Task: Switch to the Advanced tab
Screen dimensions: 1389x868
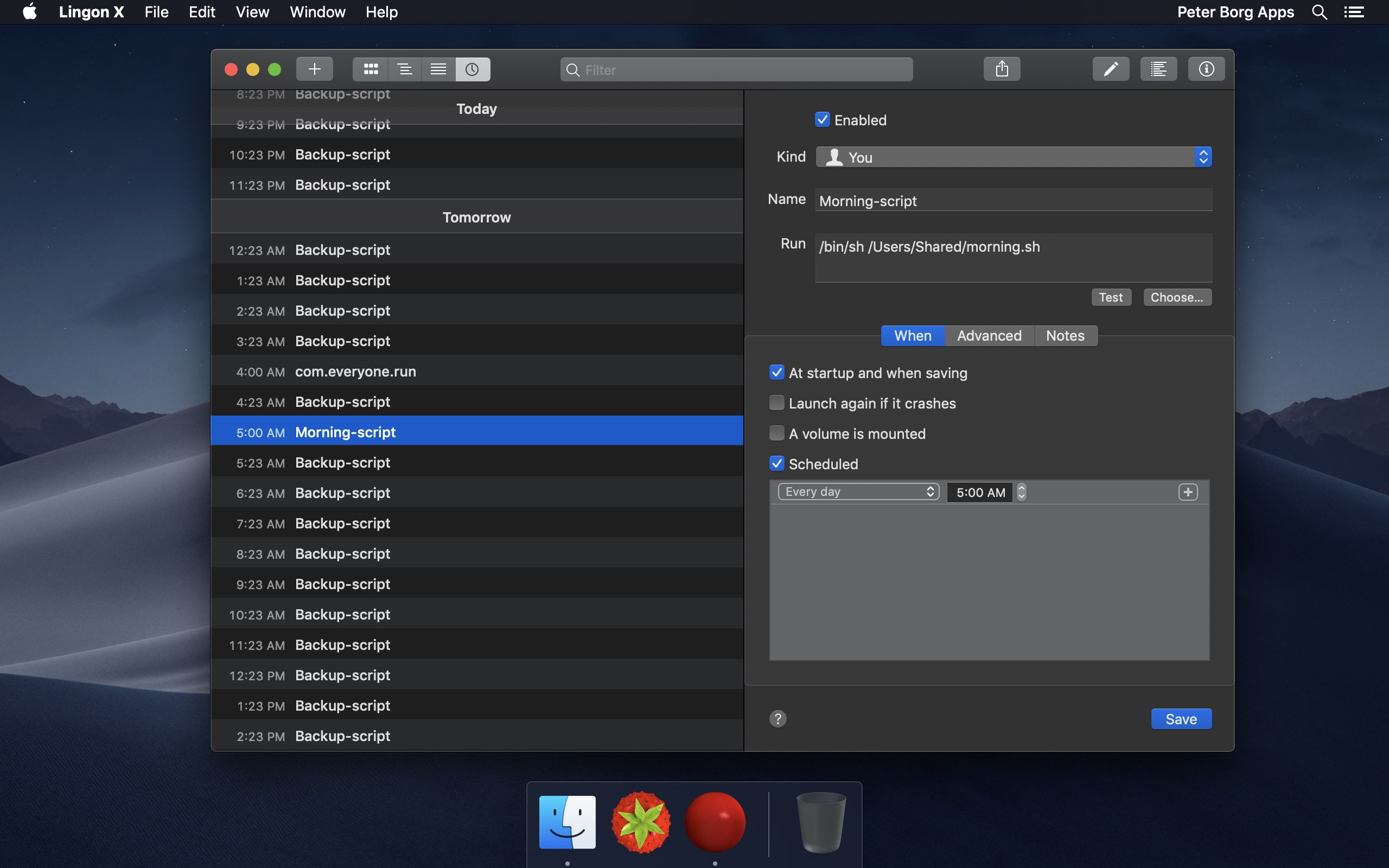Action: click(989, 335)
